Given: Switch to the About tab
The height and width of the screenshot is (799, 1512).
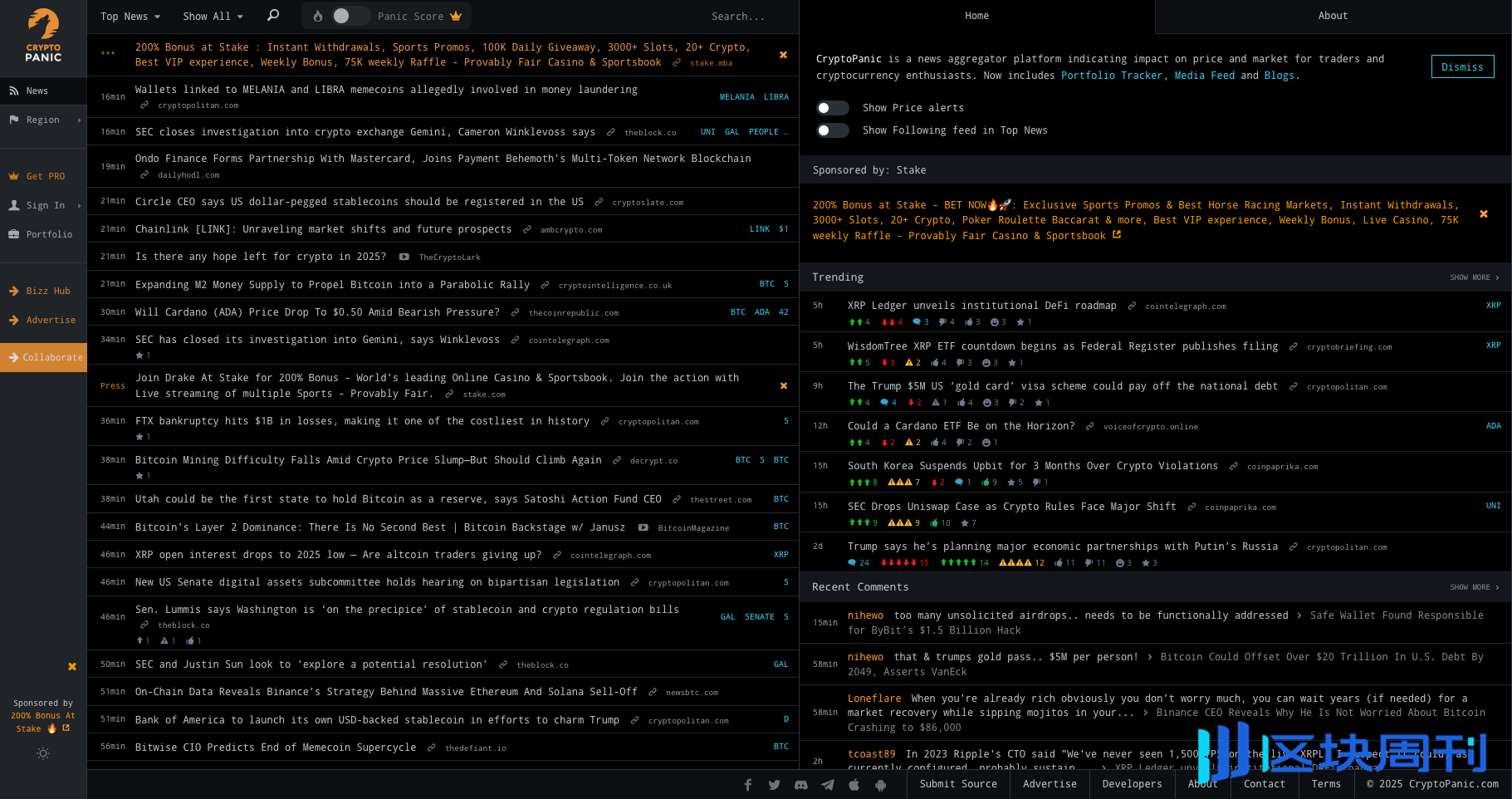Looking at the screenshot, I should coord(1333,16).
